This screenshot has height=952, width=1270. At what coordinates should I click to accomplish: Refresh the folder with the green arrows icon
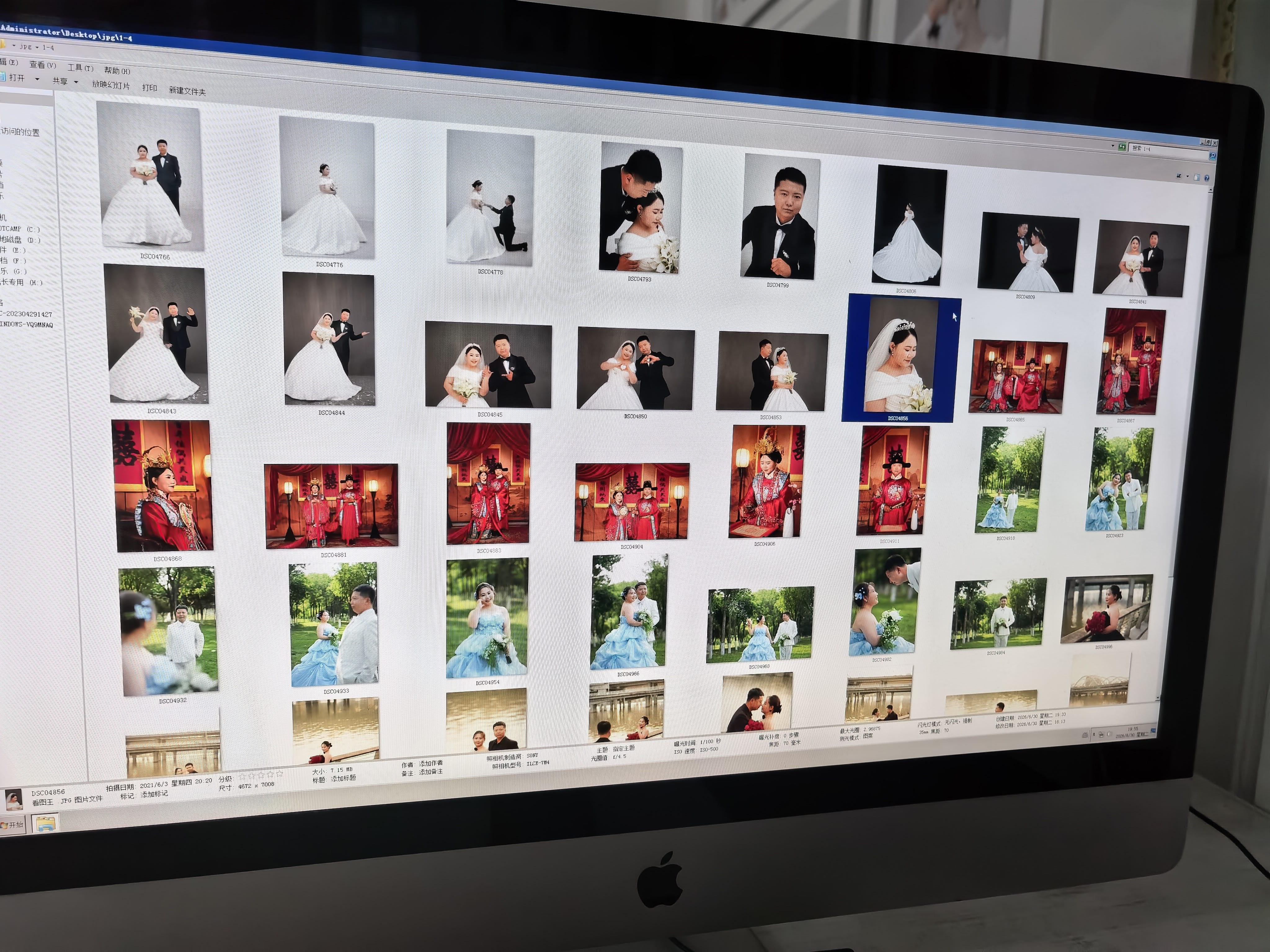1122,146
